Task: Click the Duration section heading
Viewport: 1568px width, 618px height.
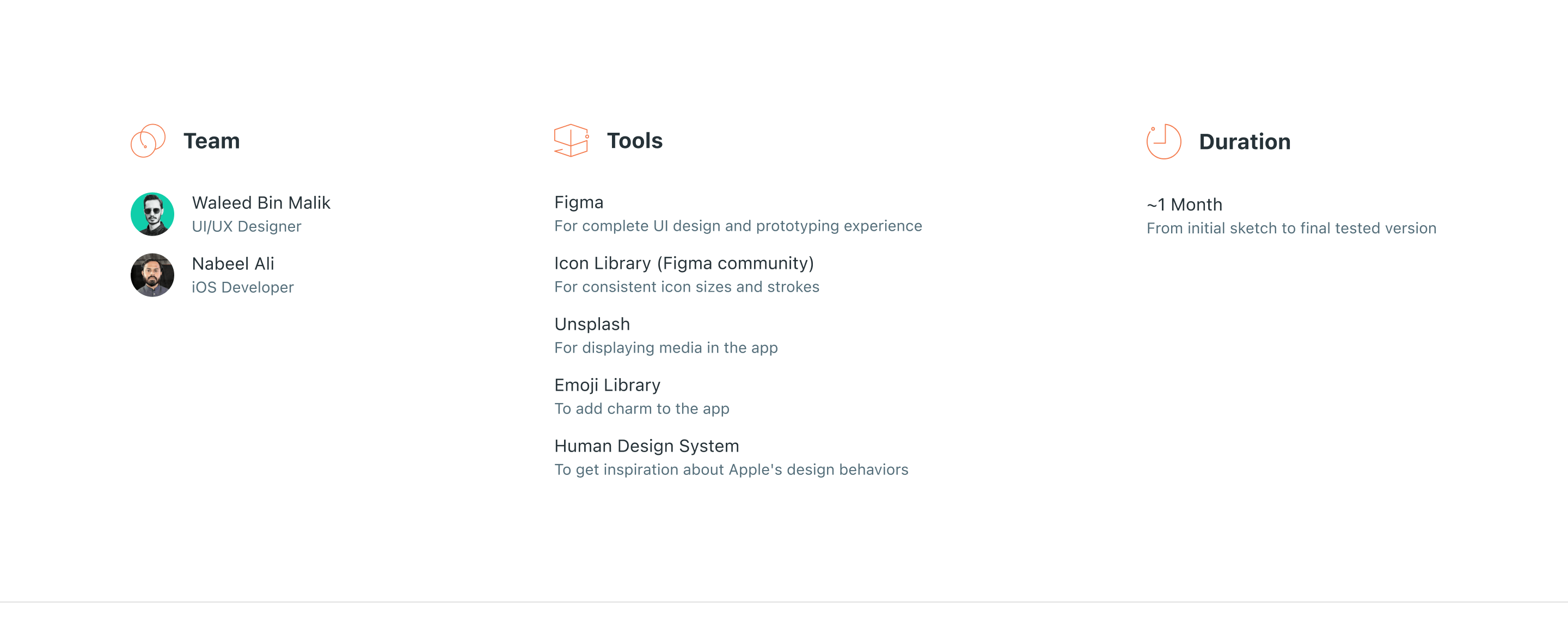Action: click(1244, 142)
